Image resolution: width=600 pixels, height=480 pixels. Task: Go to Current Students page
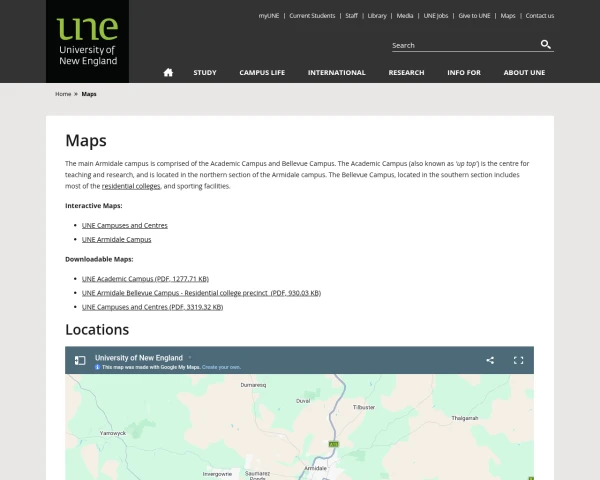tap(312, 16)
